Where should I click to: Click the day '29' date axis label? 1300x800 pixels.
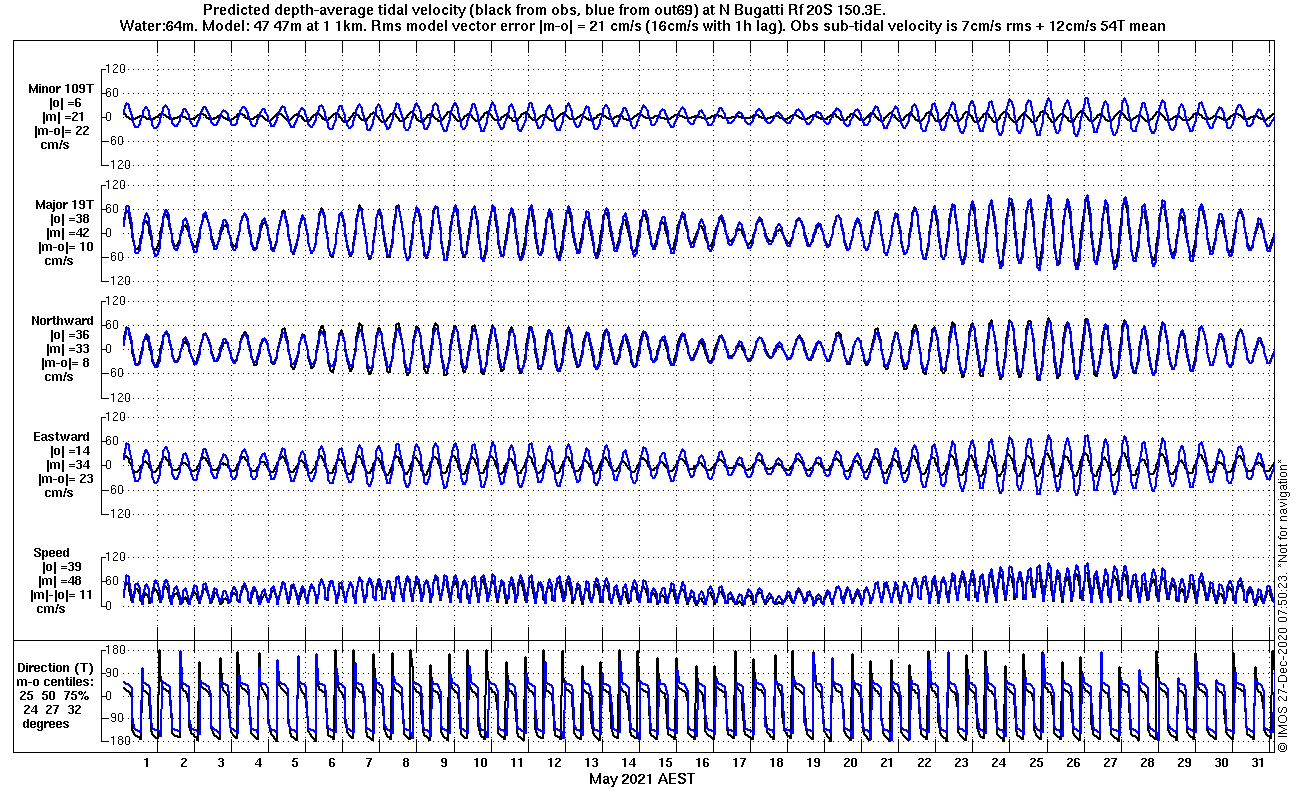point(1183,763)
